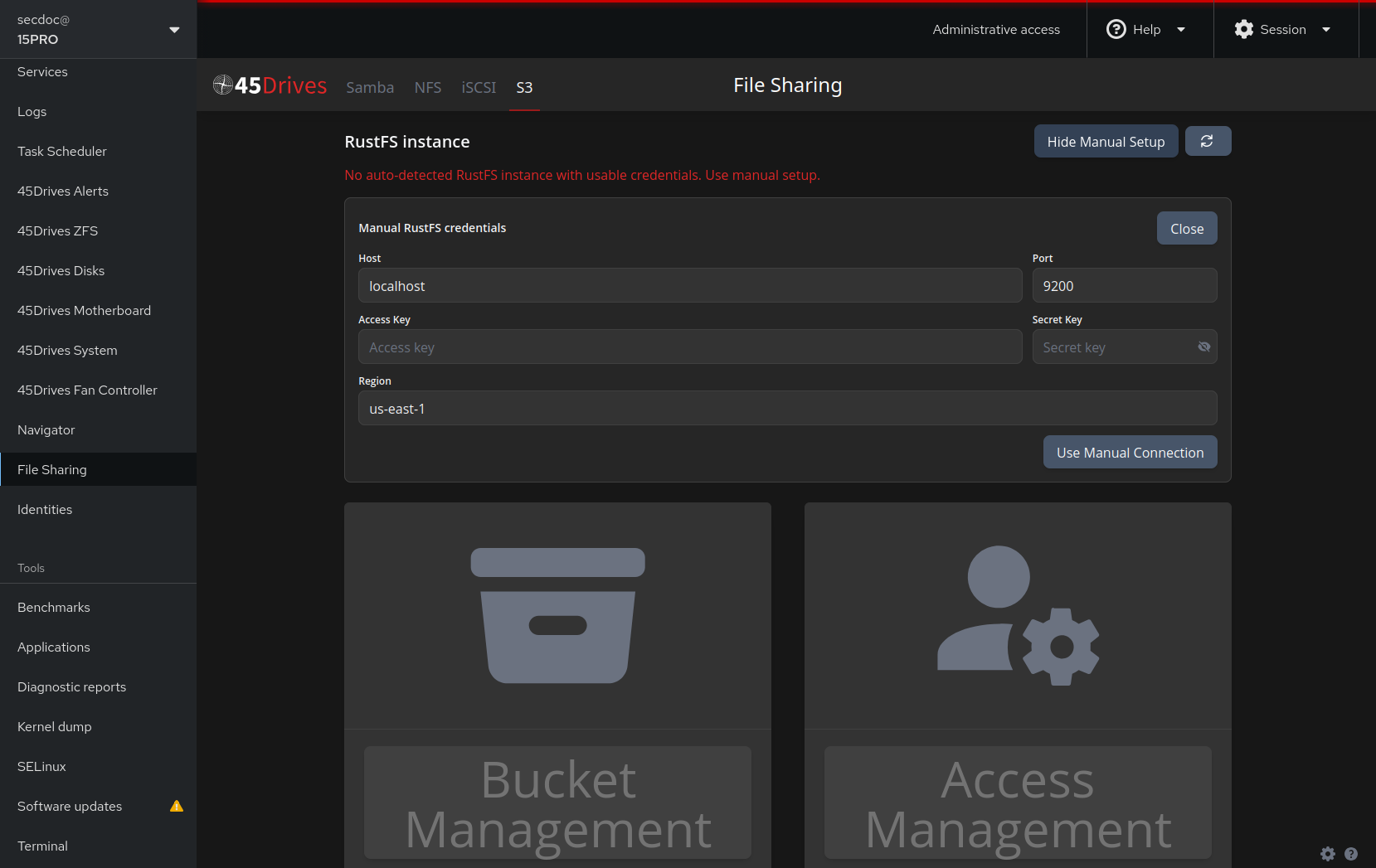The width and height of the screenshot is (1376, 868).
Task: Open the bottom-right help question icon
Action: coord(1351,854)
